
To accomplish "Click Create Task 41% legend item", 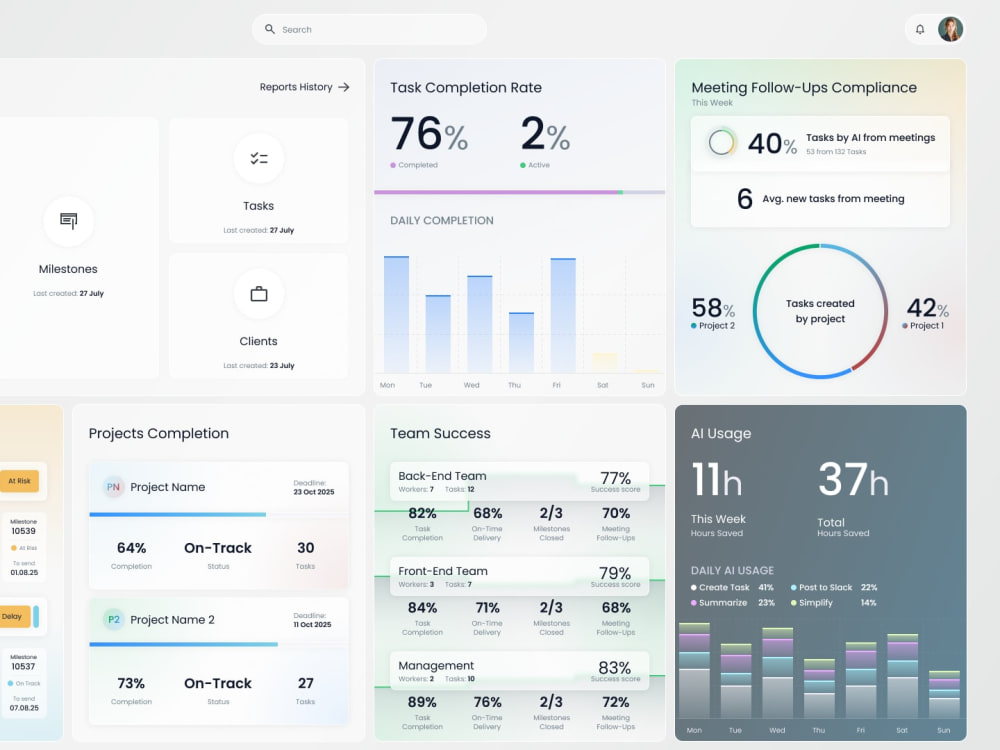I will (732, 587).
